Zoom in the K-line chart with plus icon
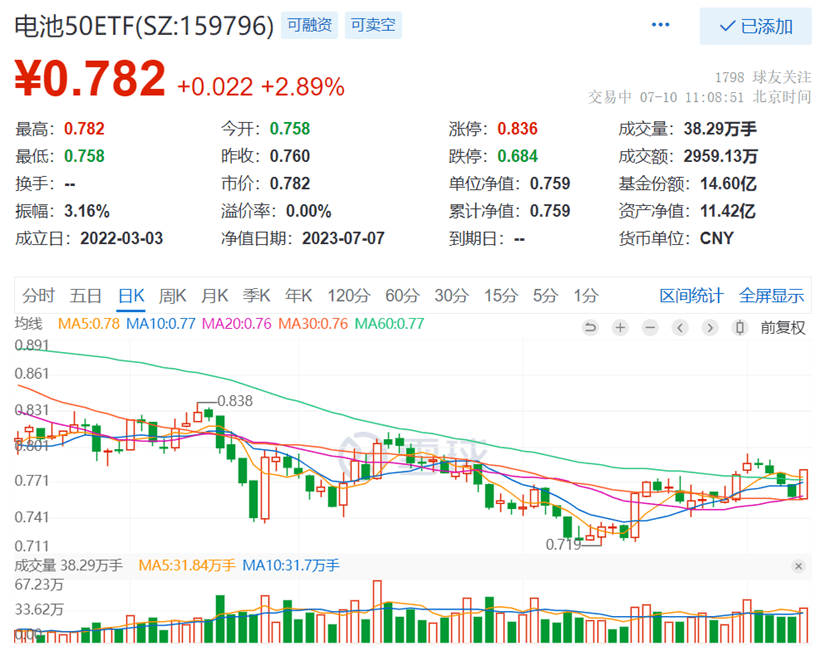831x646 pixels. (x=621, y=327)
